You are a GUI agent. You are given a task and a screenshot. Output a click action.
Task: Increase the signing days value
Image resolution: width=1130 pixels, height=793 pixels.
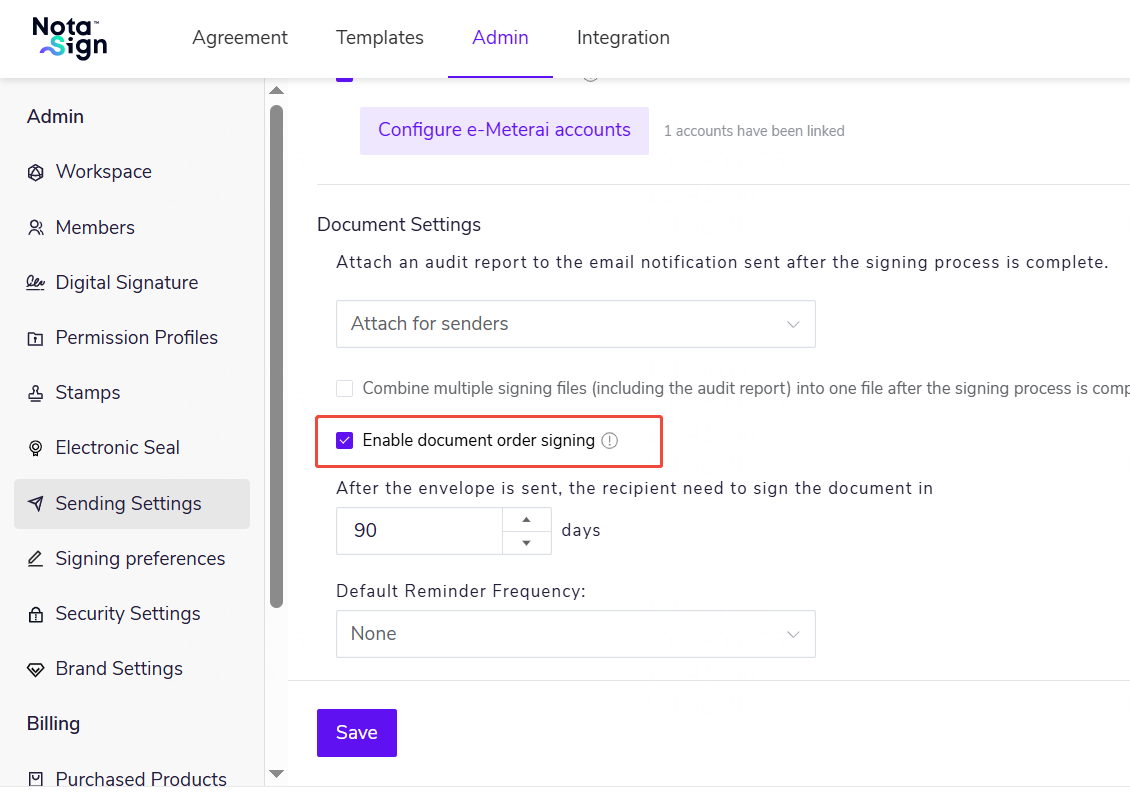pos(527,520)
